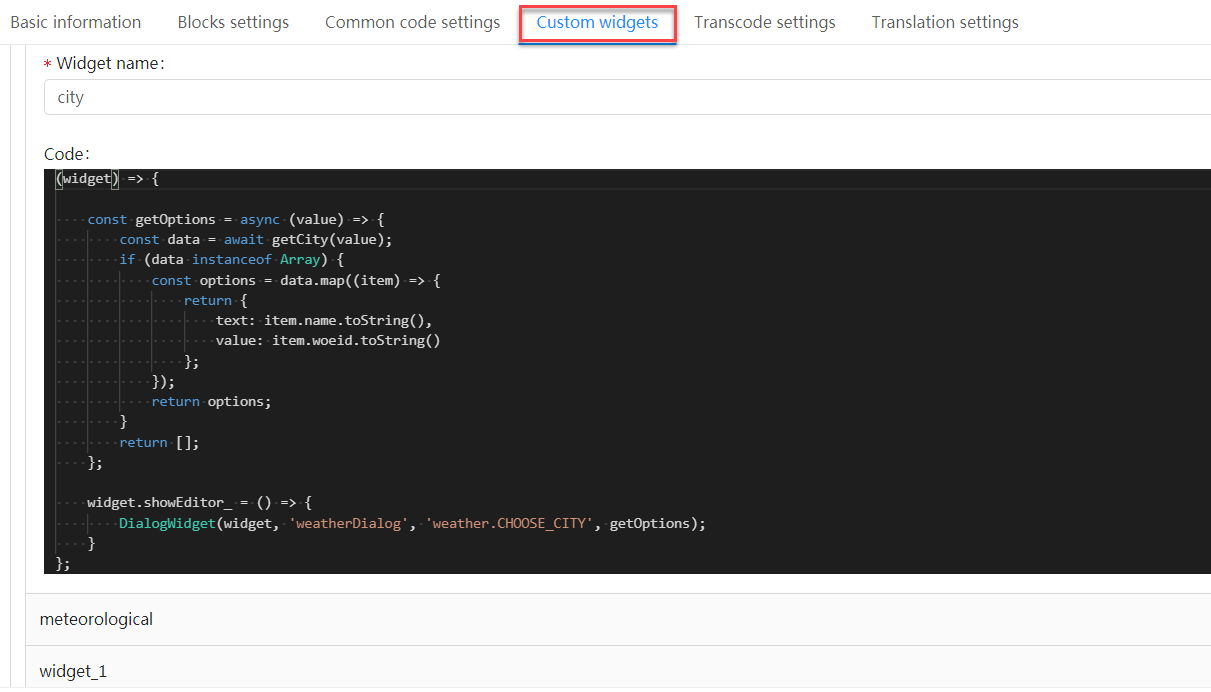Place cursor on the (widget) => { line

[x=107, y=179]
